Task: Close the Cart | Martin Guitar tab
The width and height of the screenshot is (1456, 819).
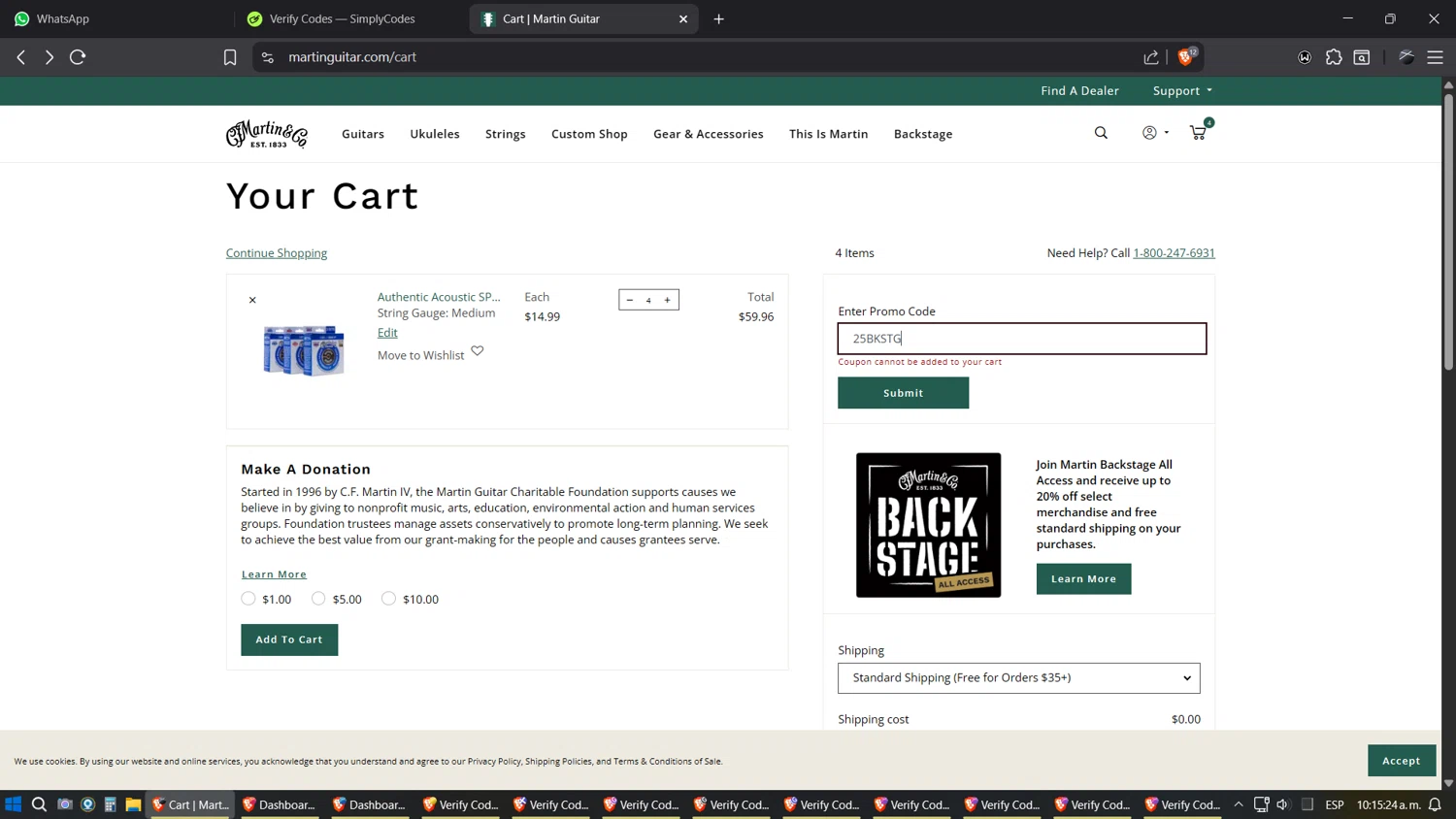Action: [x=683, y=18]
